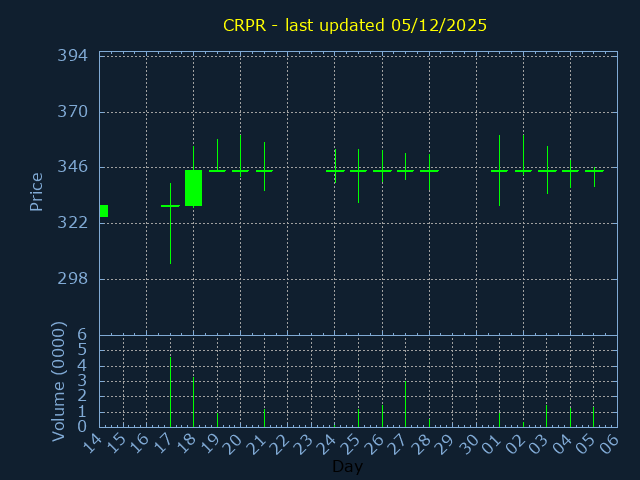Select the candlestick on day 26

coord(382,167)
